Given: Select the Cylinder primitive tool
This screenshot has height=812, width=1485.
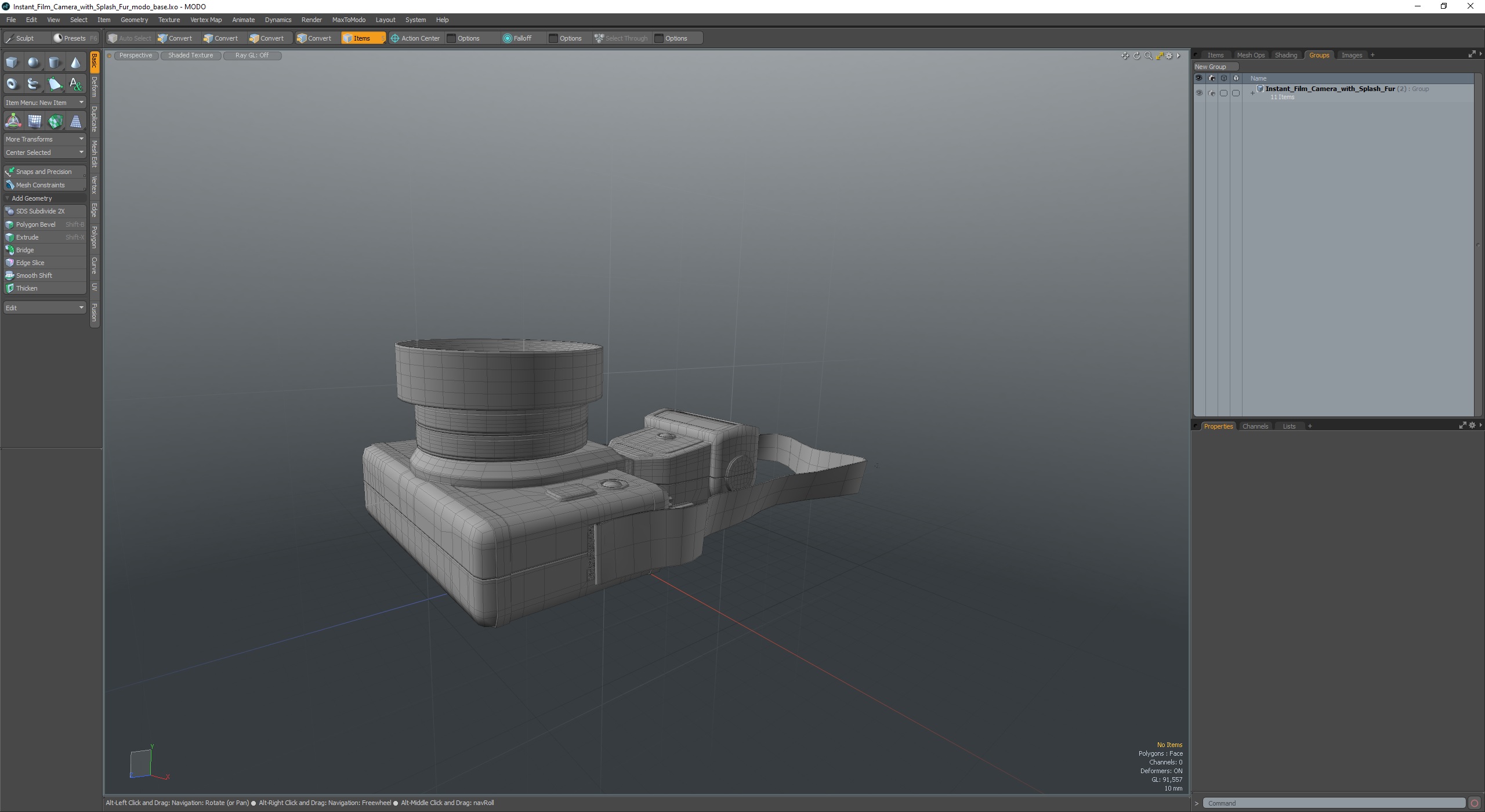Looking at the screenshot, I should [55, 63].
